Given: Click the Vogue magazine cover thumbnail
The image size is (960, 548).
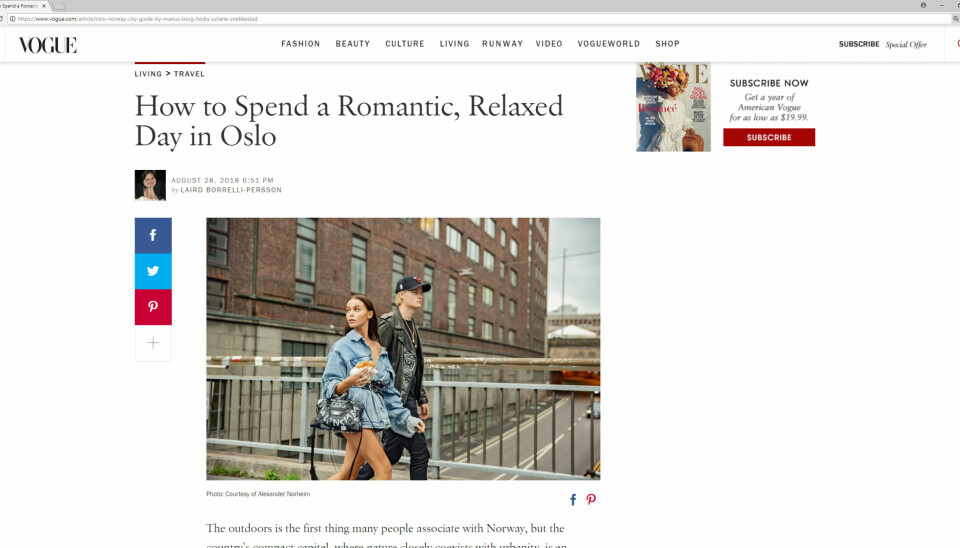Looking at the screenshot, I should point(673,107).
